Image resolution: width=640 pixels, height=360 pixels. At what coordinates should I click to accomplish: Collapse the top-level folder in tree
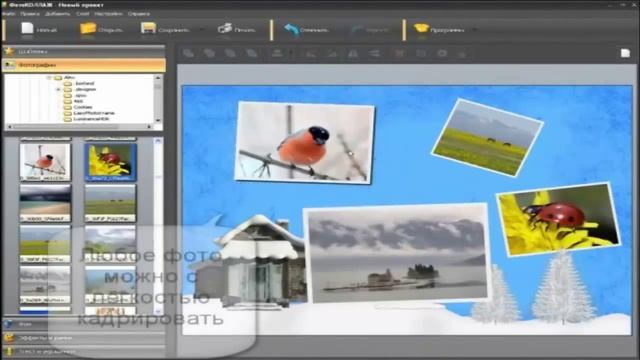click(x=49, y=77)
